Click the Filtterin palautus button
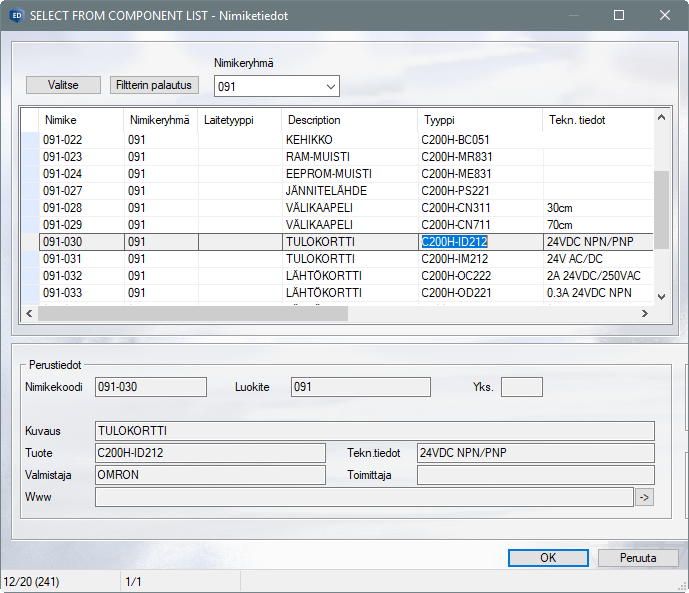 (x=156, y=85)
